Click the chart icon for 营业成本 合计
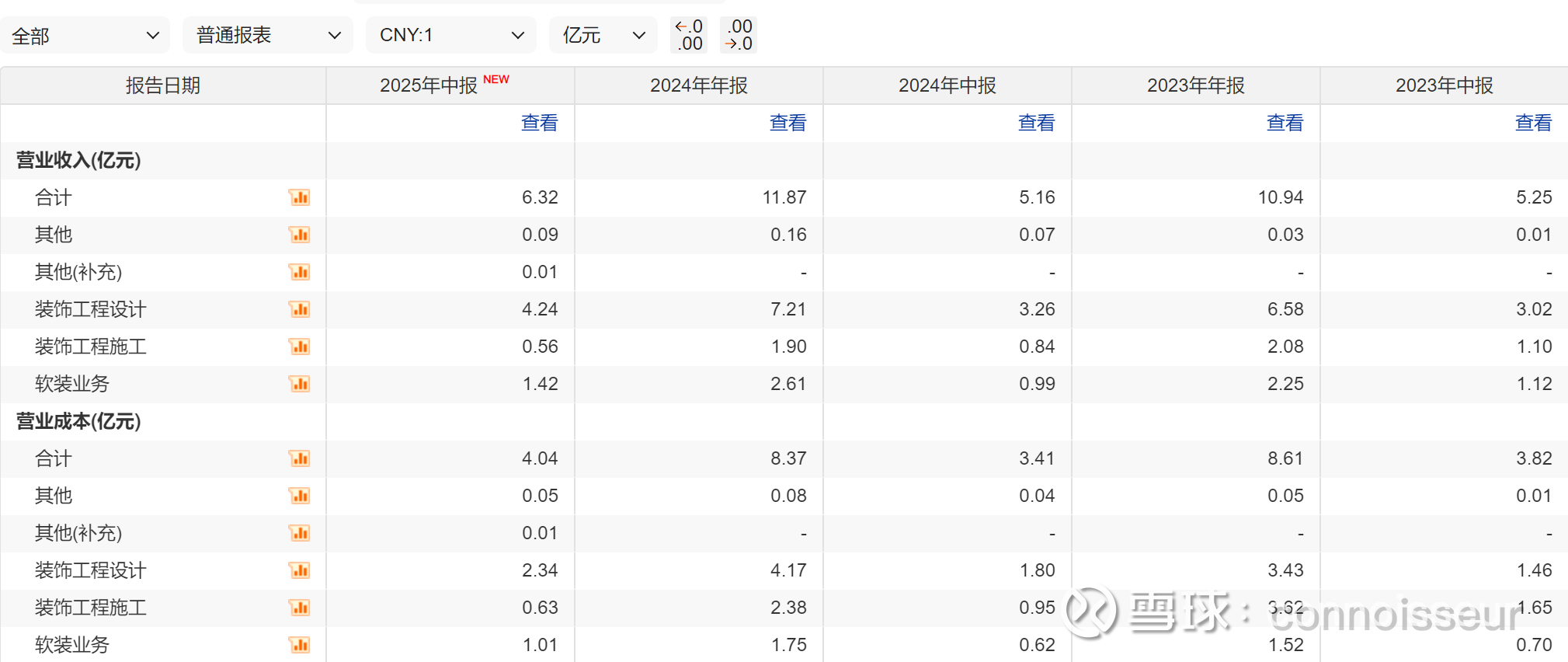 [299, 458]
